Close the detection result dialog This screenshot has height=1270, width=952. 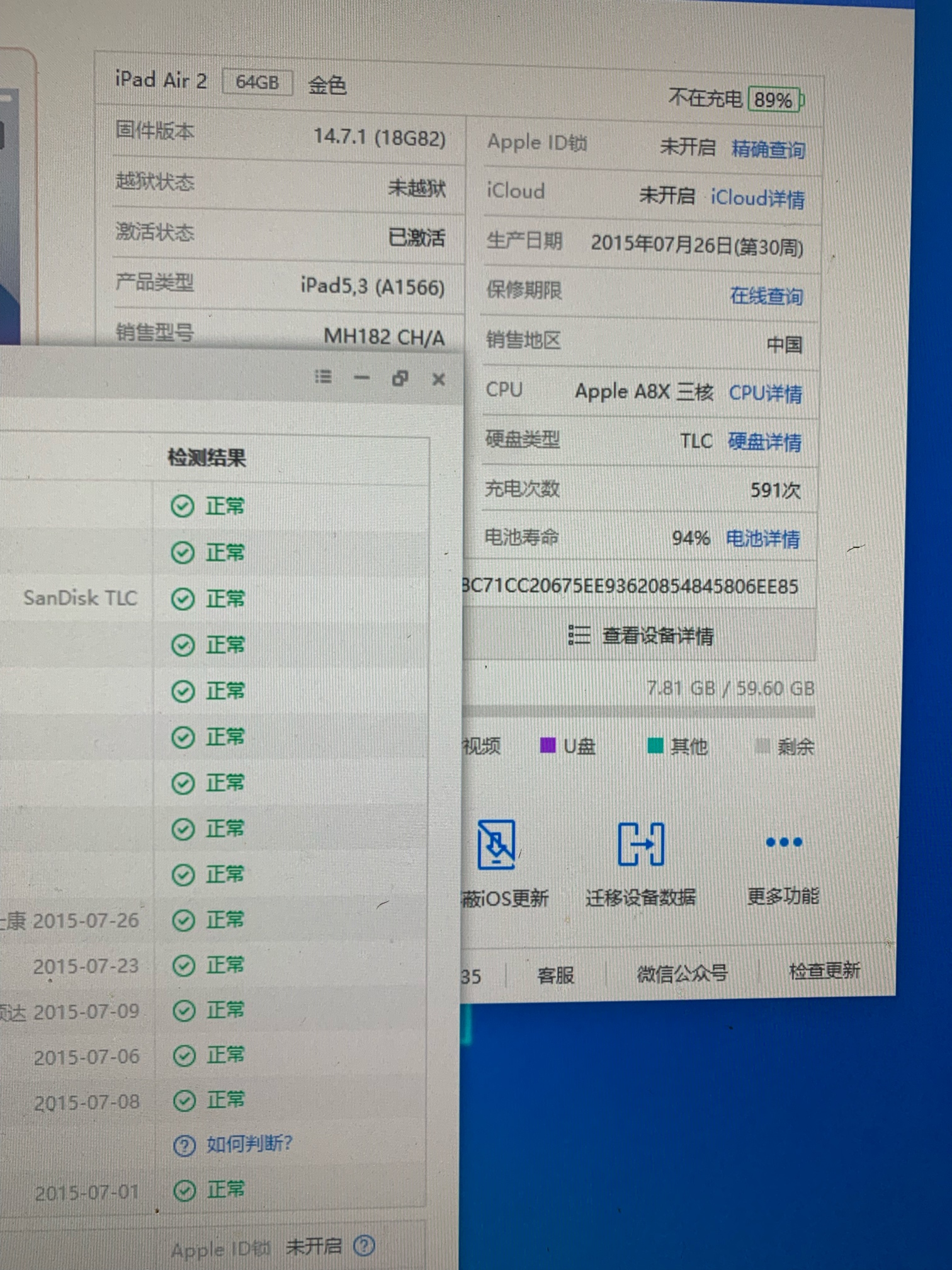(439, 379)
